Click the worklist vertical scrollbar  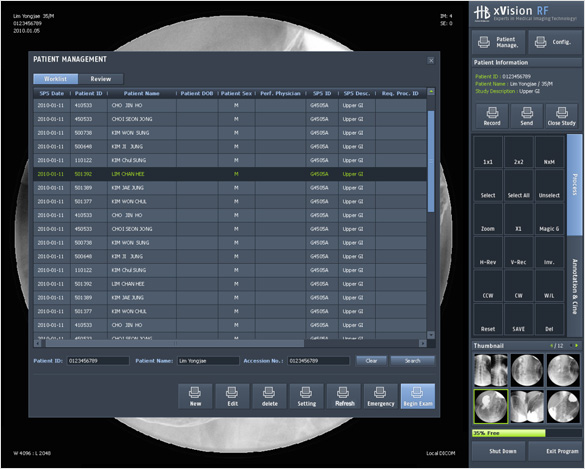(x=431, y=161)
